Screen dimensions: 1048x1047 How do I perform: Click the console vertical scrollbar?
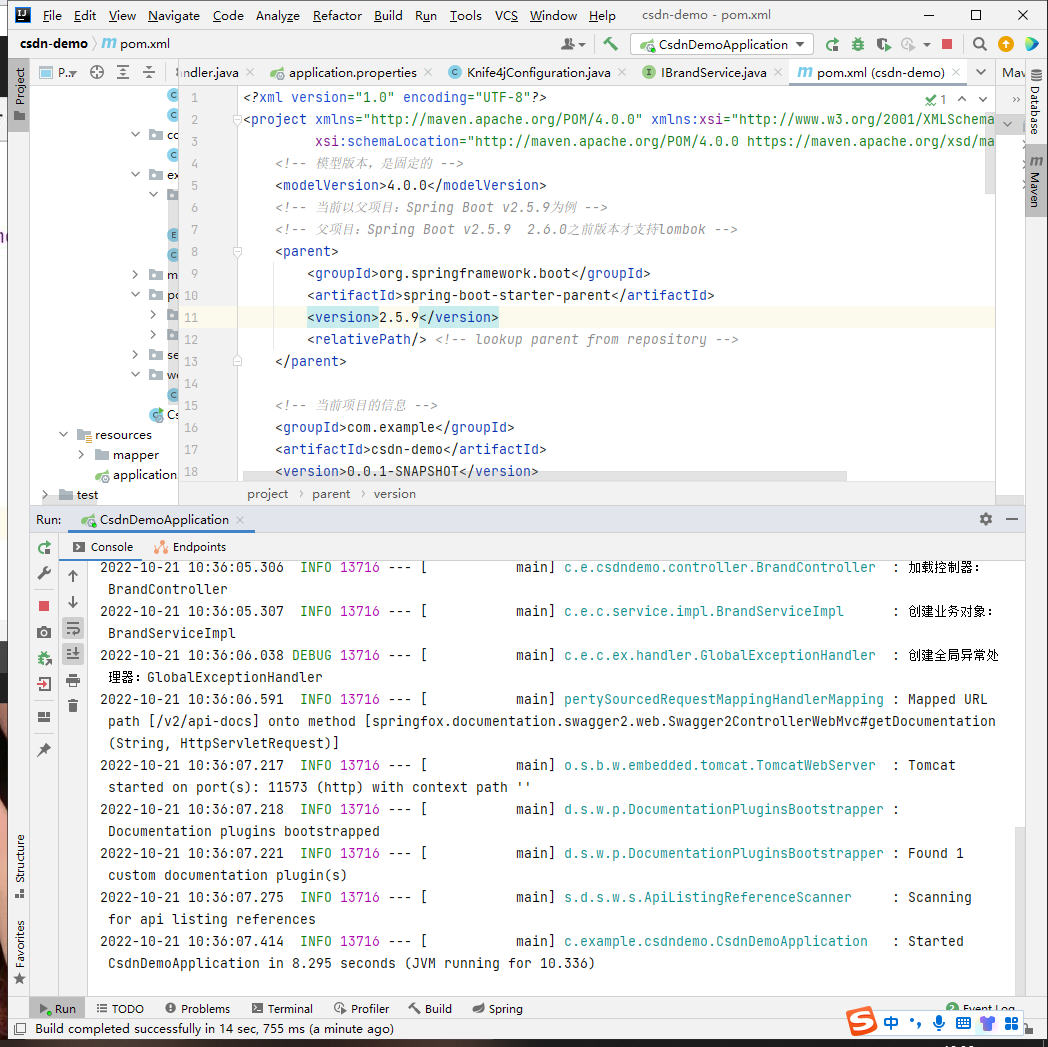pyautogui.click(x=1019, y=909)
